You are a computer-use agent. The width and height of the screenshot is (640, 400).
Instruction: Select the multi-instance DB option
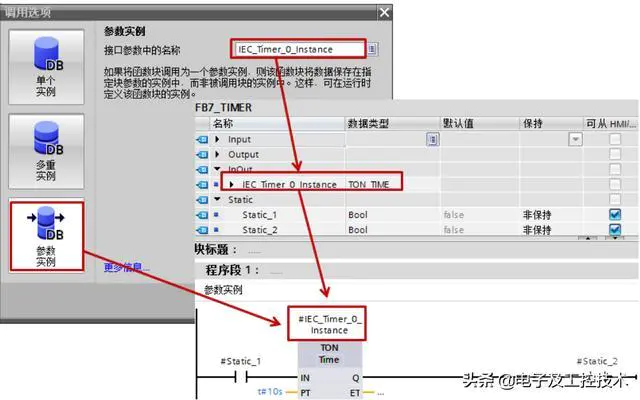46,151
